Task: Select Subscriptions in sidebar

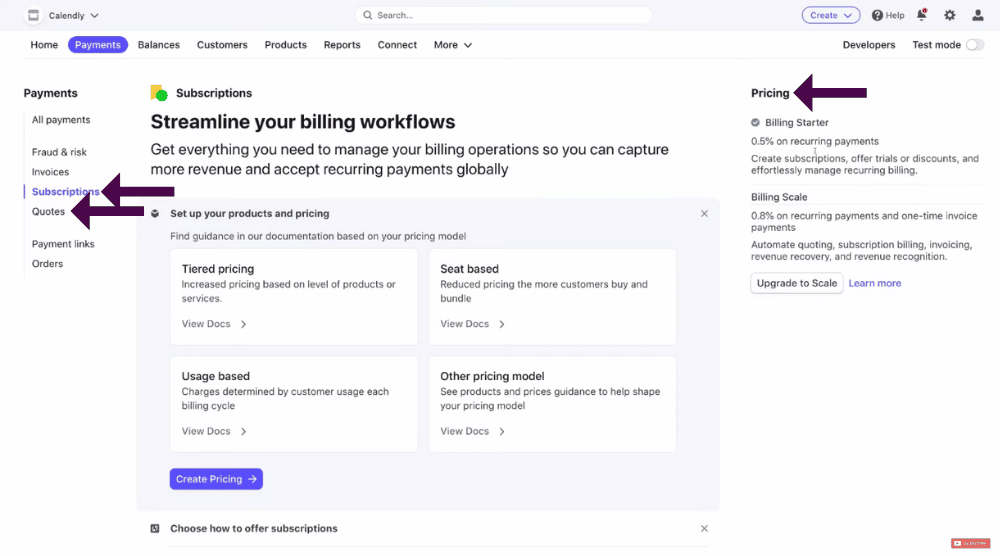Action: click(66, 192)
